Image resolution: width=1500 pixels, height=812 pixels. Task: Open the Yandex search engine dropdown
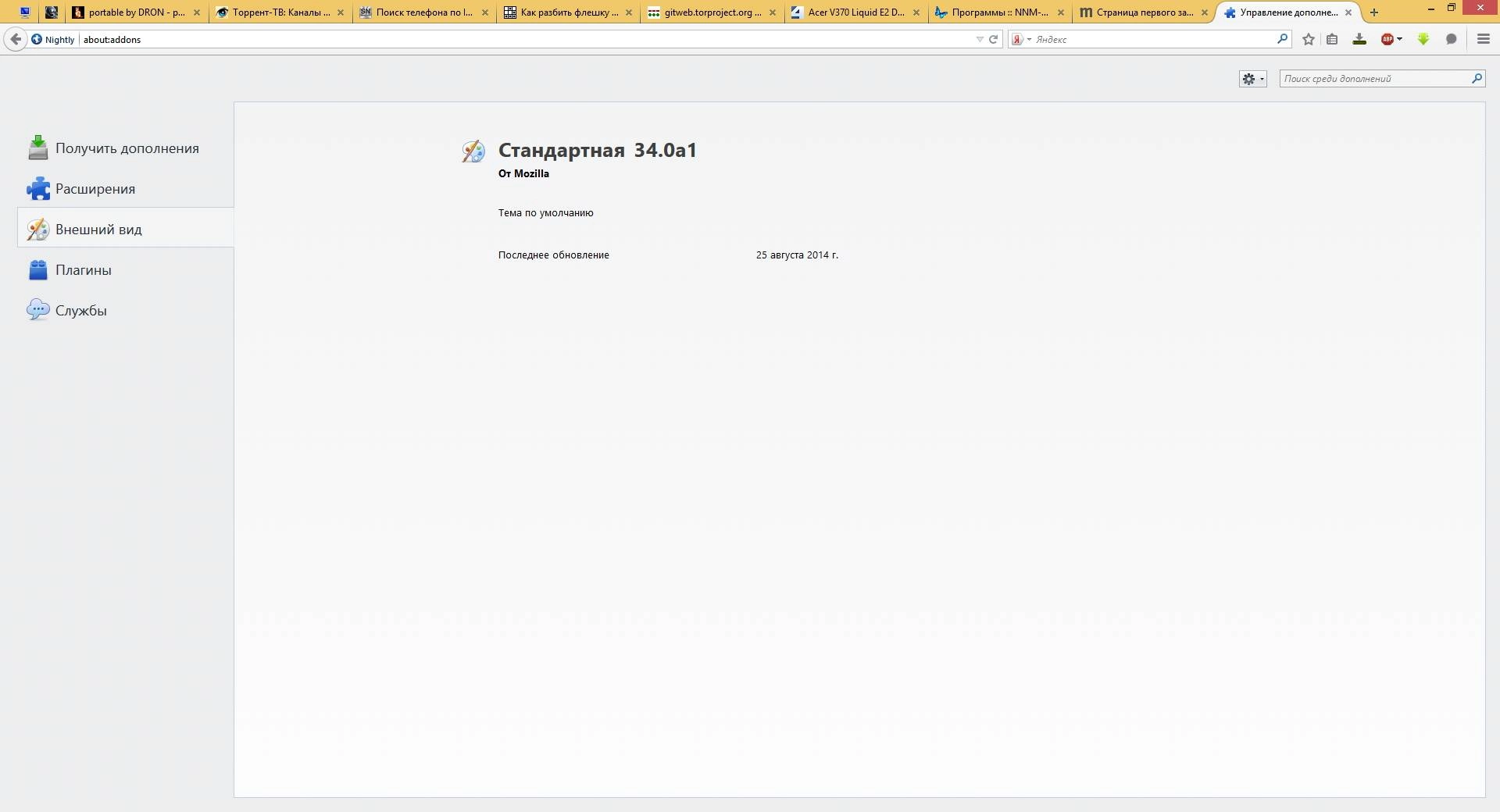pyautogui.click(x=1021, y=39)
